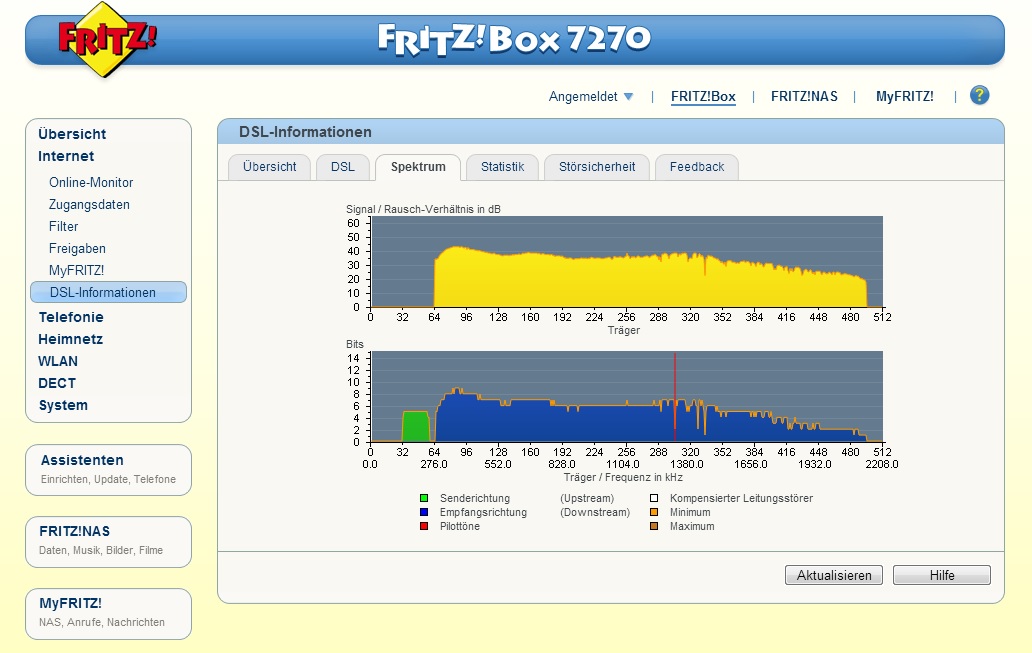
Task: Open the Störsicherheit tab
Action: [x=597, y=167]
